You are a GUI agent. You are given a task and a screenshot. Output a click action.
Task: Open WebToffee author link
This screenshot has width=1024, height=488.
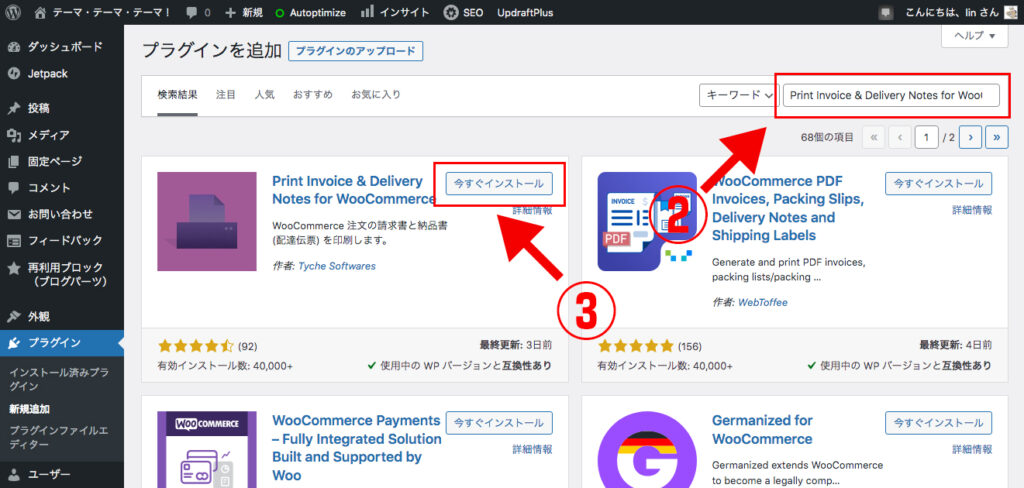(x=763, y=302)
